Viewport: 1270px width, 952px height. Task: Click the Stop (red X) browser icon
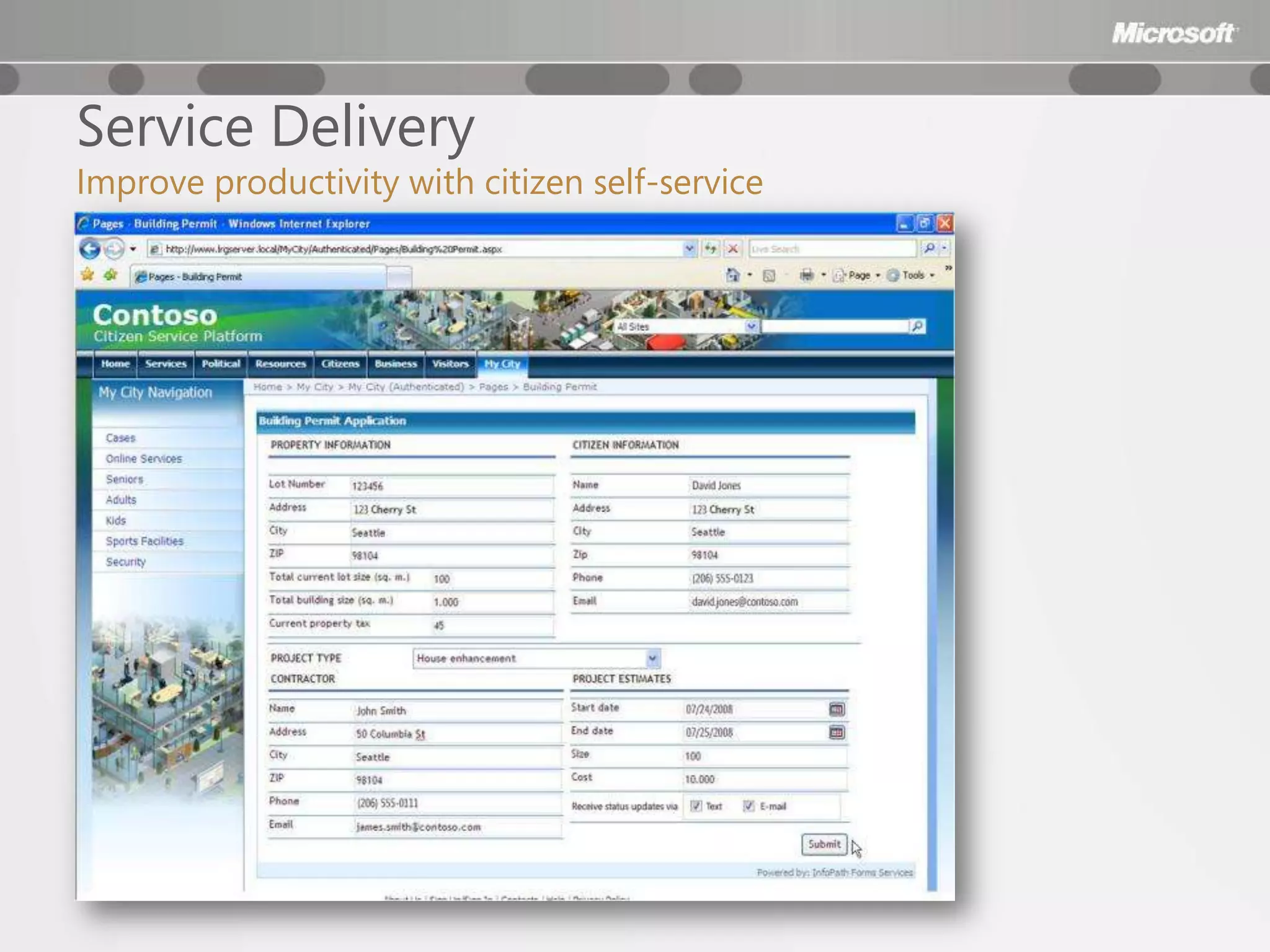[732, 249]
